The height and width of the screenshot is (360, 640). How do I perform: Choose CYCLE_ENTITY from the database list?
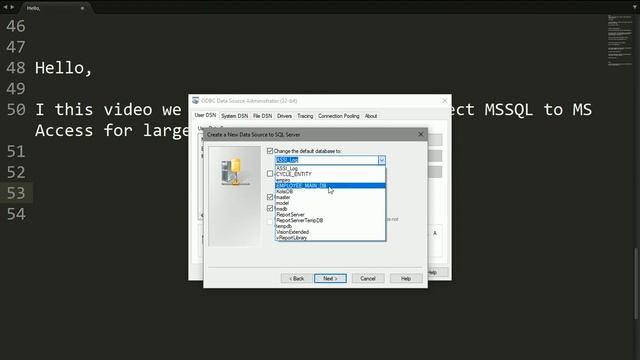(x=330, y=174)
